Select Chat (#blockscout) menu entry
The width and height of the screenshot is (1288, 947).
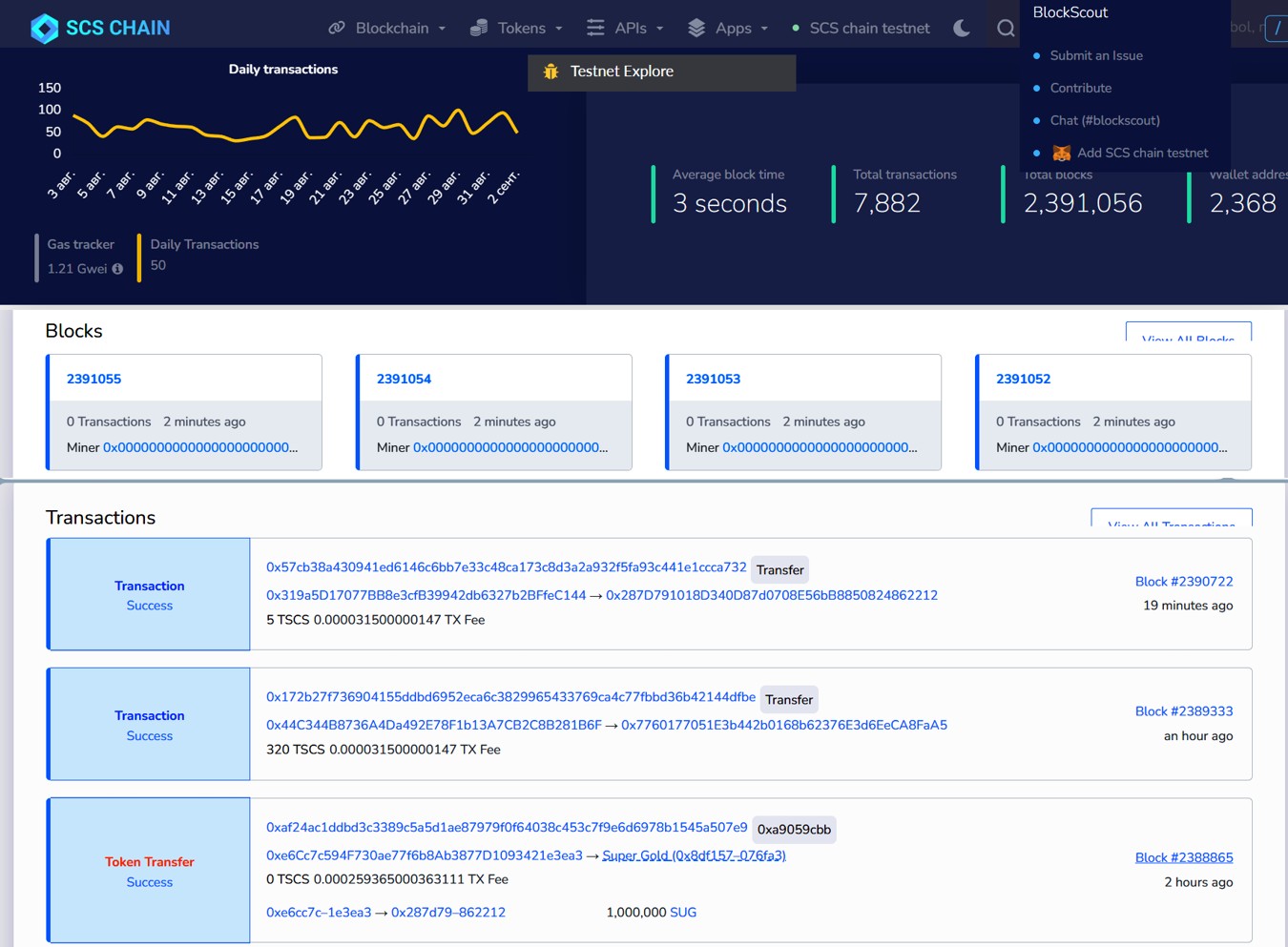click(1105, 120)
